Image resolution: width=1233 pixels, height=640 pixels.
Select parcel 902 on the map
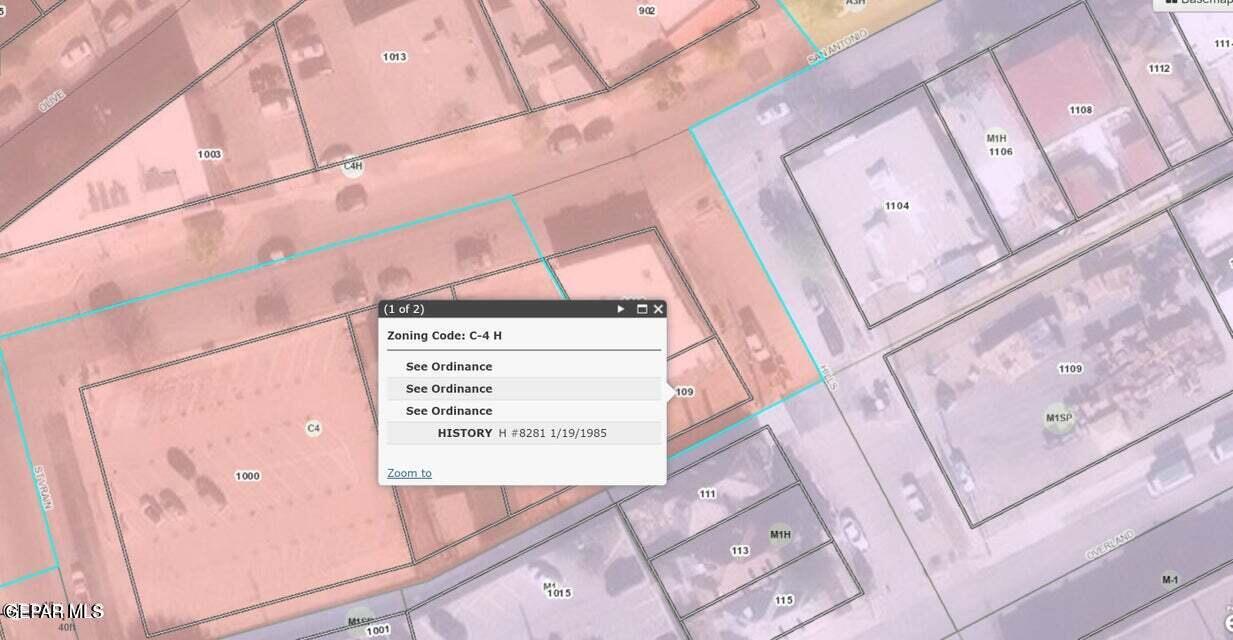tap(647, 10)
